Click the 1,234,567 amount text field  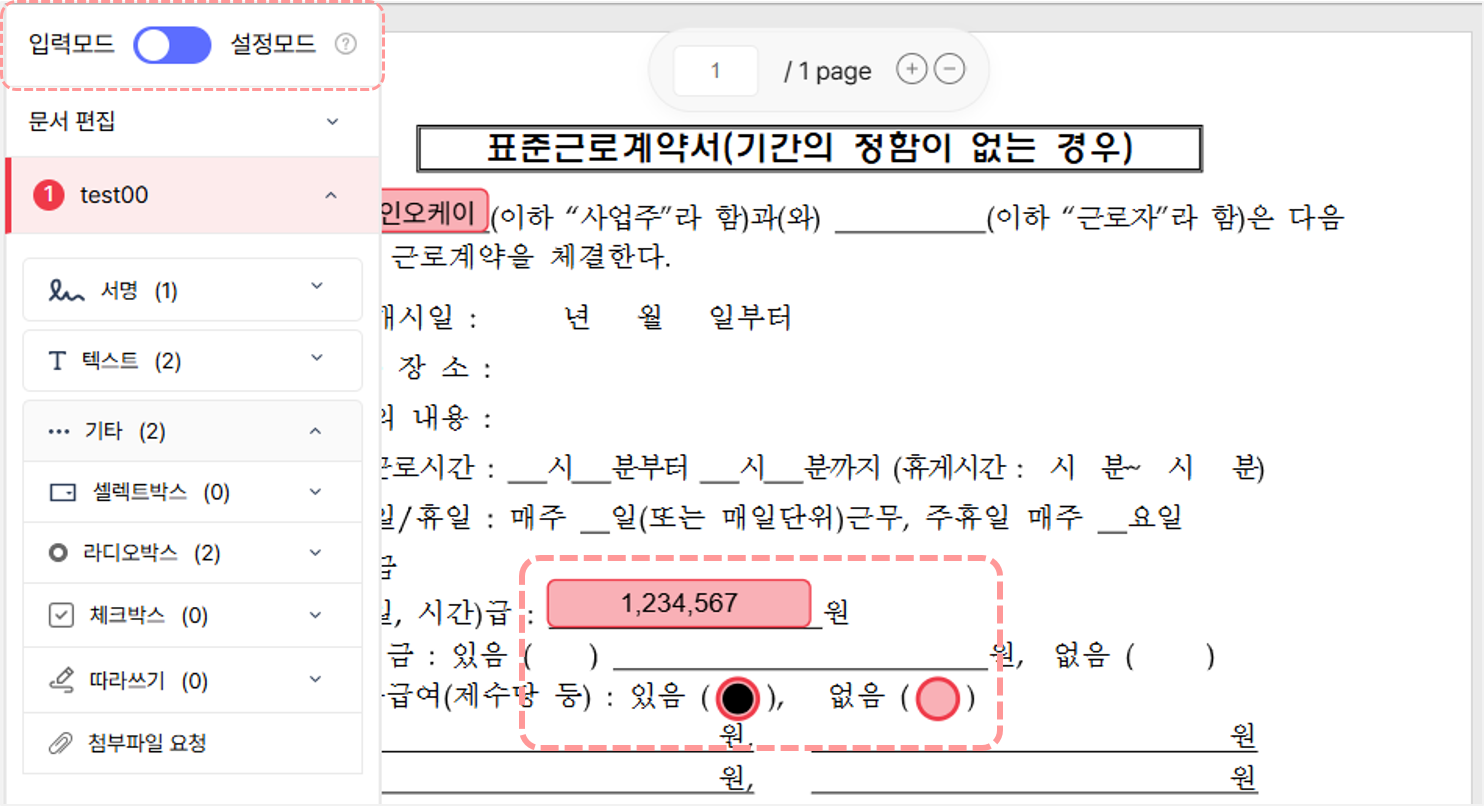click(x=679, y=604)
